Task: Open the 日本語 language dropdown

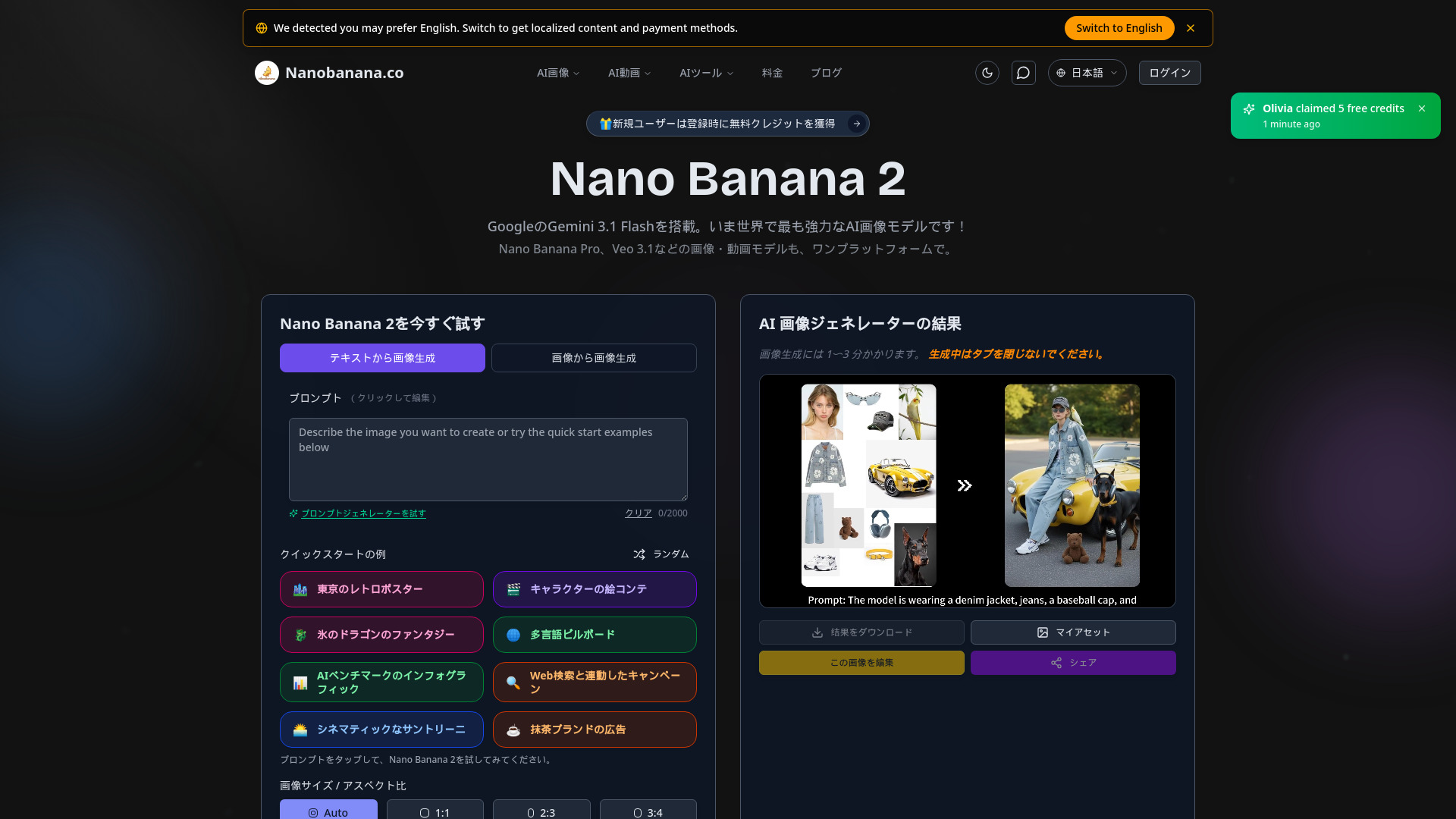Action: pyautogui.click(x=1087, y=73)
